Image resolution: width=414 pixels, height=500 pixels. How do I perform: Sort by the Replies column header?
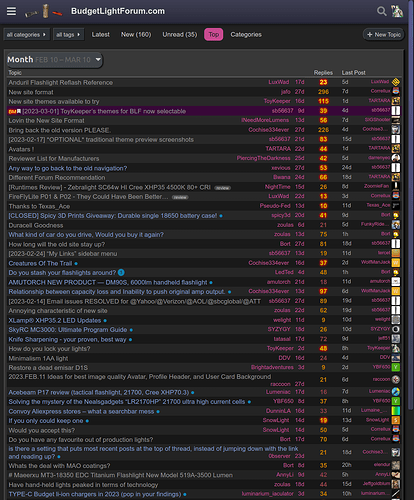click(323, 73)
